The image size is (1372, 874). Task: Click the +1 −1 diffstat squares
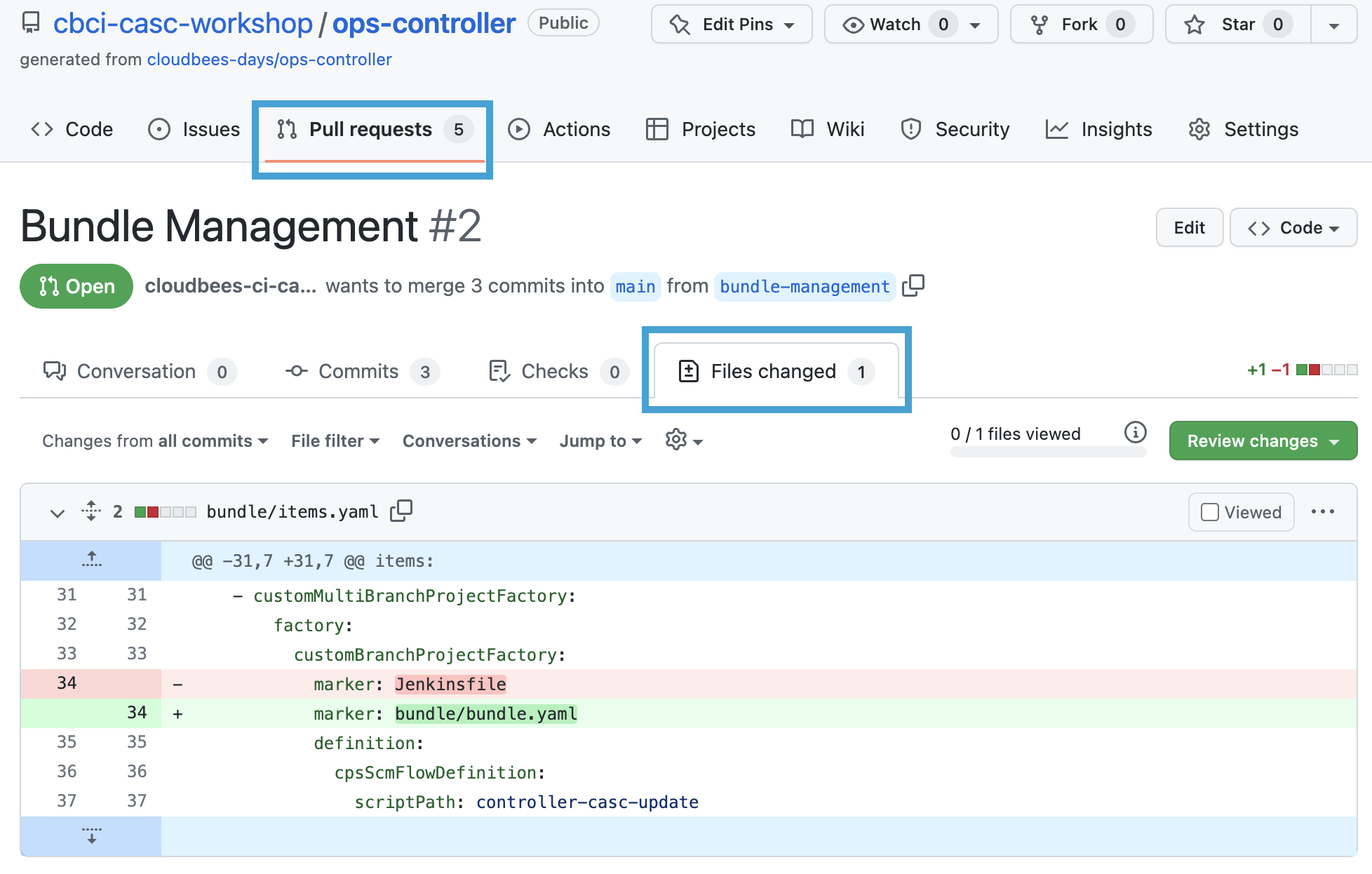[x=1327, y=370]
